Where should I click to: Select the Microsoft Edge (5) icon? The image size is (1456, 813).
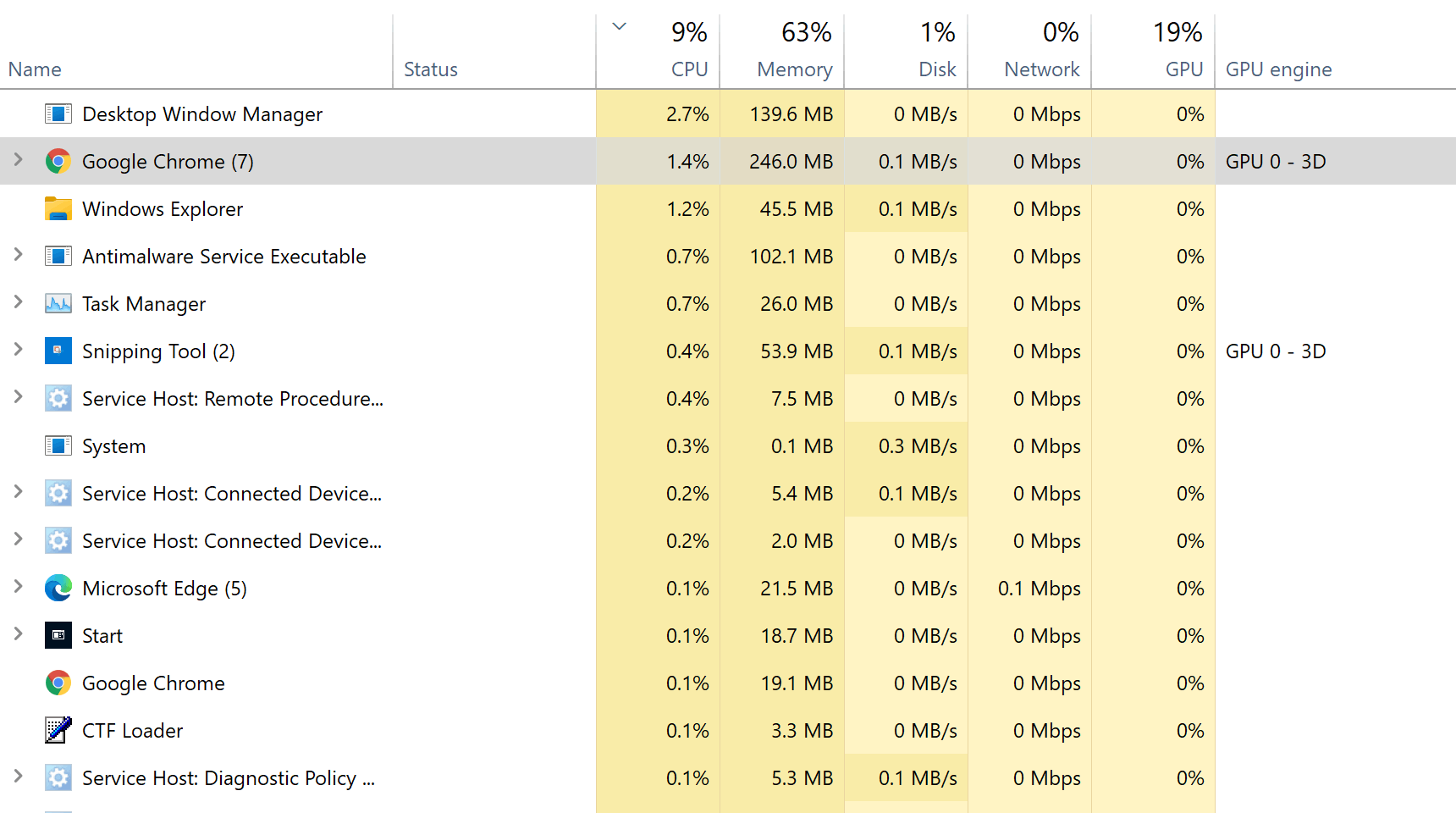(x=58, y=588)
